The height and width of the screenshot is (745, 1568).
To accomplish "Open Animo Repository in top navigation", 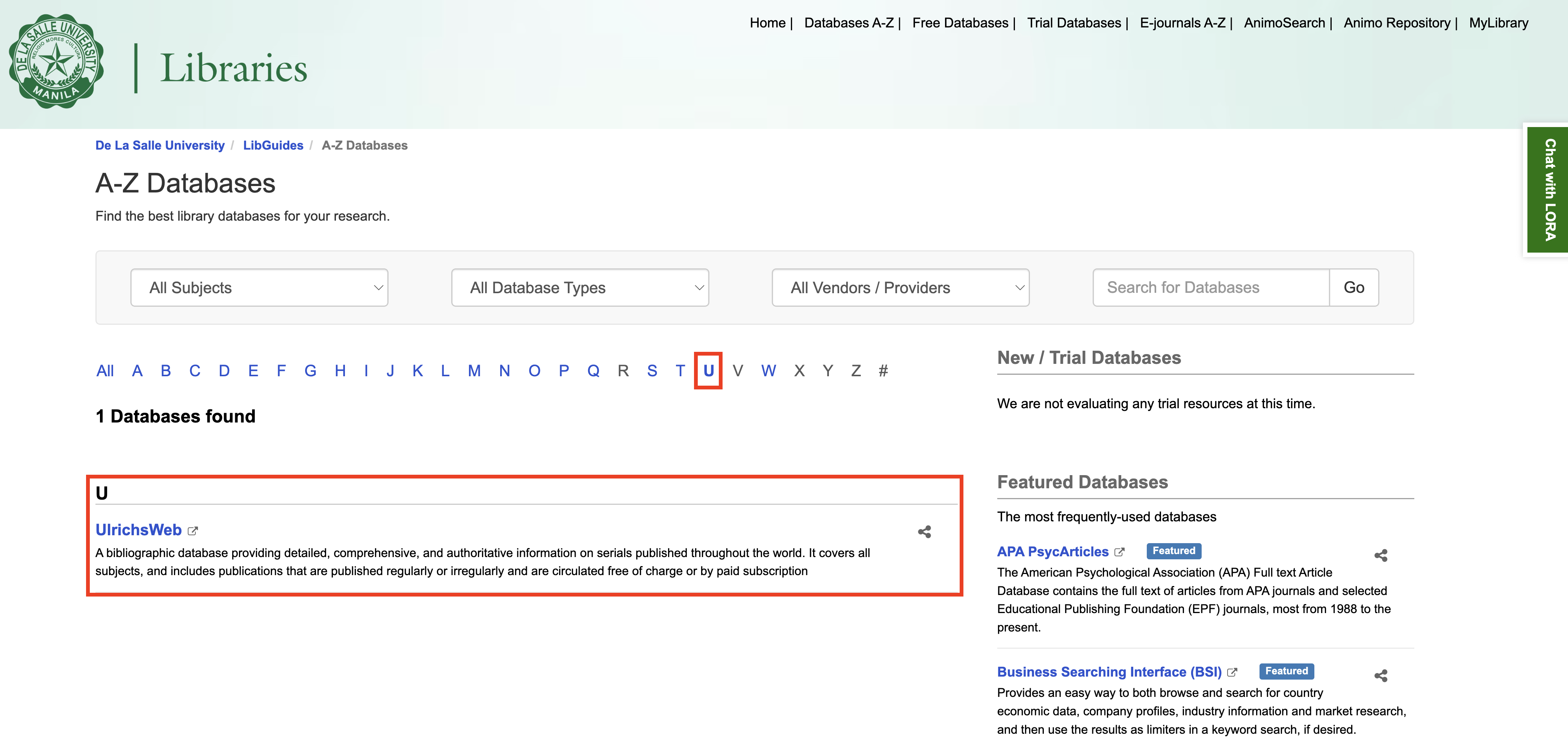I will (1397, 23).
